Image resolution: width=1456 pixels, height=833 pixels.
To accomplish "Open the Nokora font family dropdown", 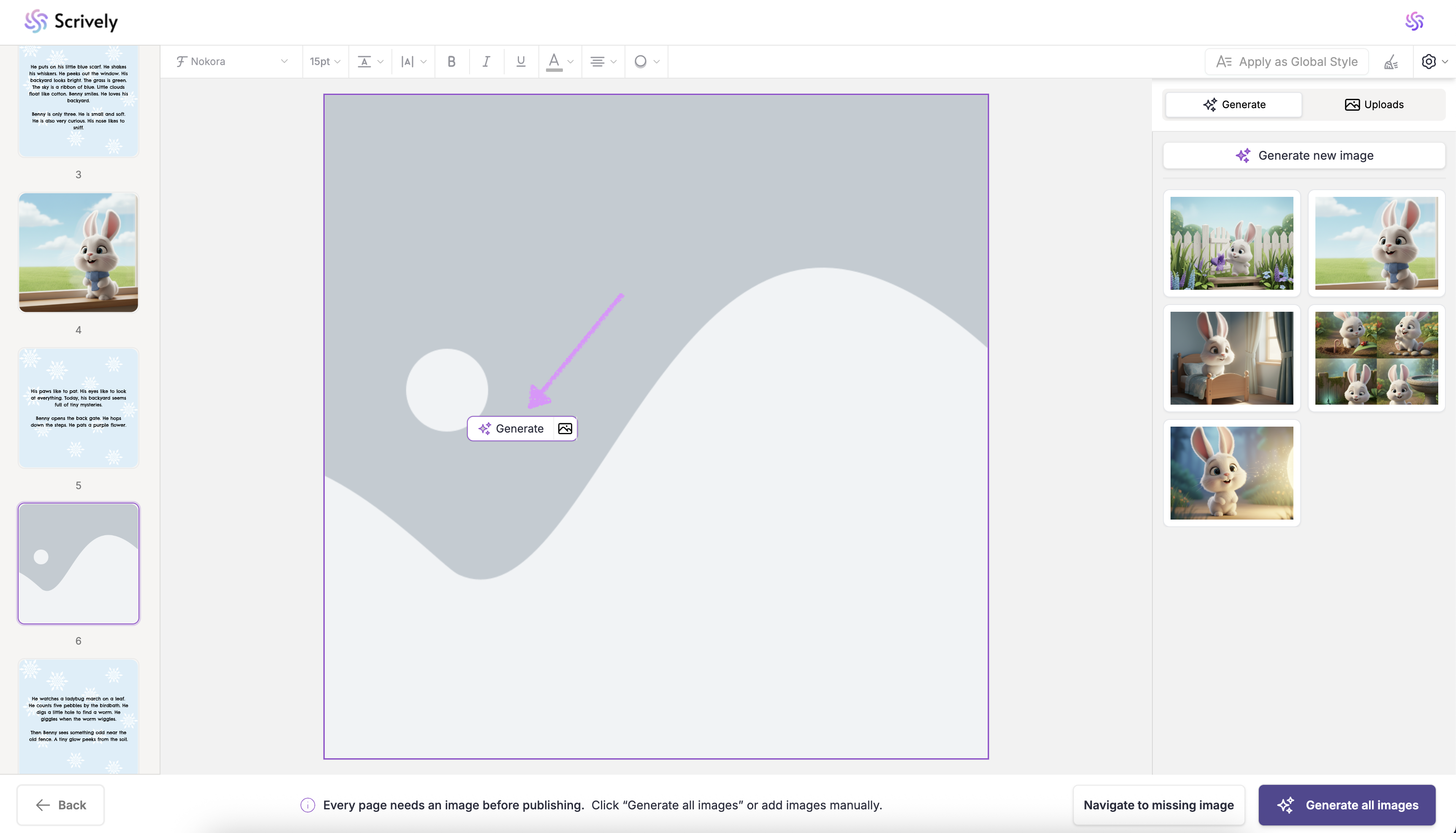I will tap(231, 61).
